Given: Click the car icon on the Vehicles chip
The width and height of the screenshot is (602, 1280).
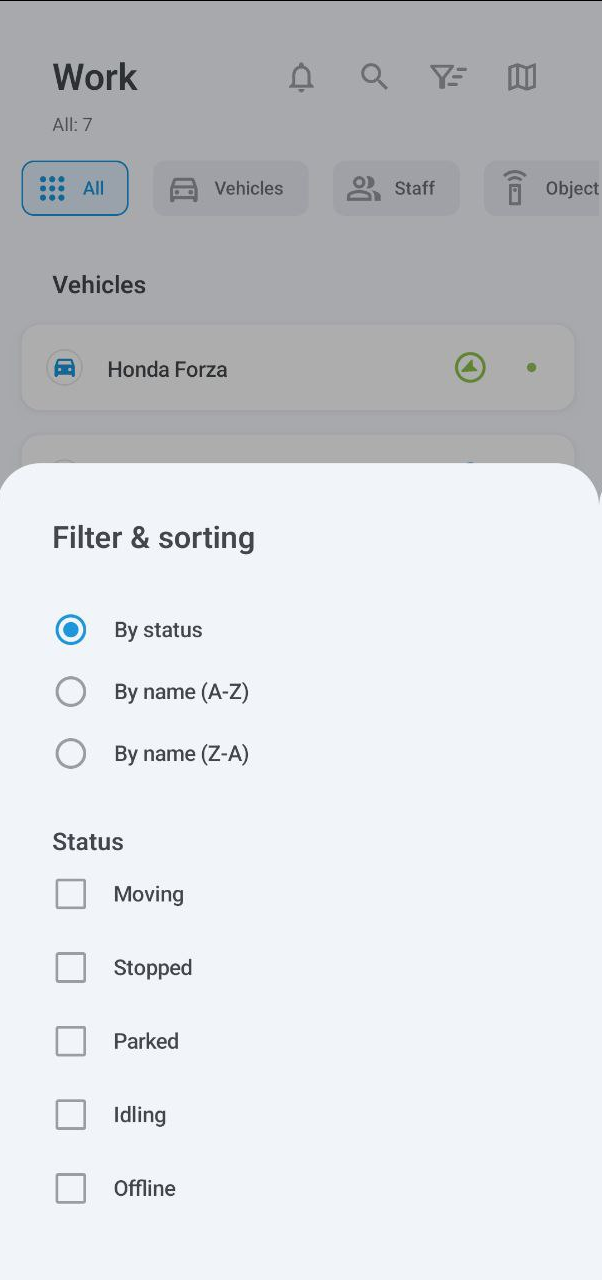Looking at the screenshot, I should click(x=182, y=187).
